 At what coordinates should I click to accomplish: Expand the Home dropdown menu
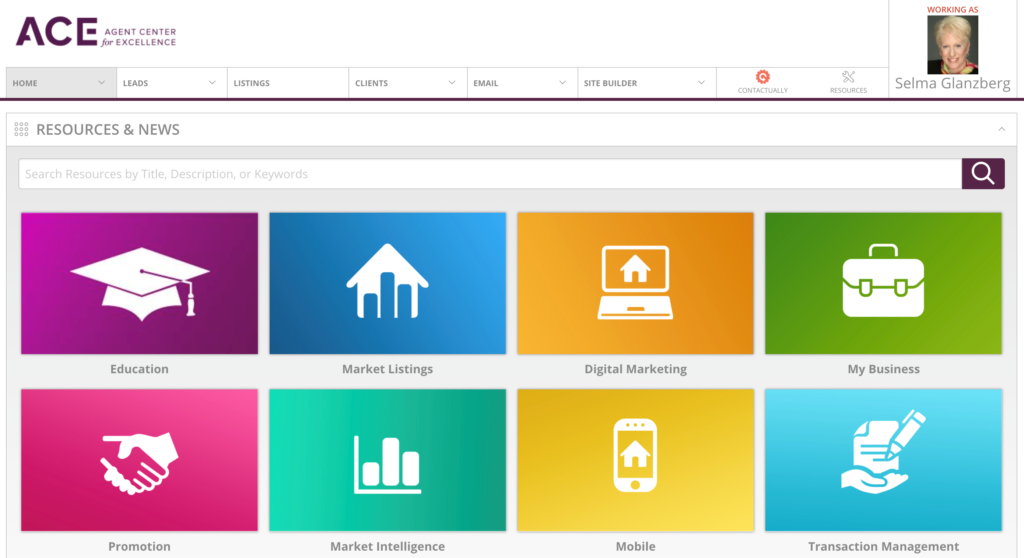coord(101,83)
